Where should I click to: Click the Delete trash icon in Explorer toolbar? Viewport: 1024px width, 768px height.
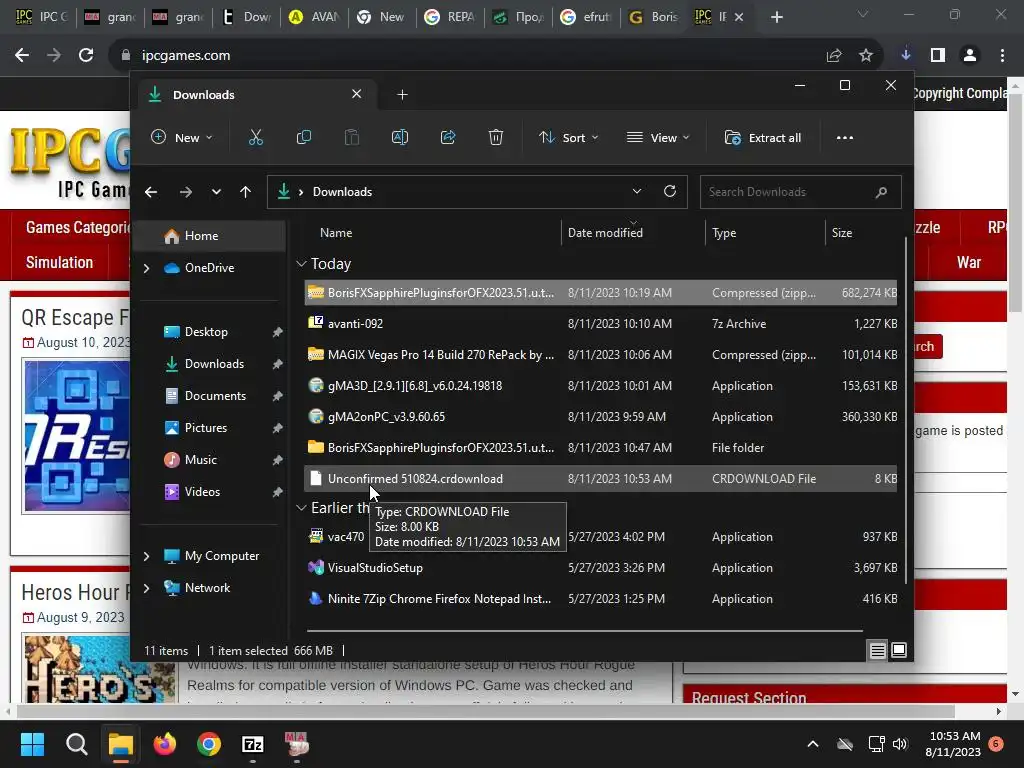[496, 137]
